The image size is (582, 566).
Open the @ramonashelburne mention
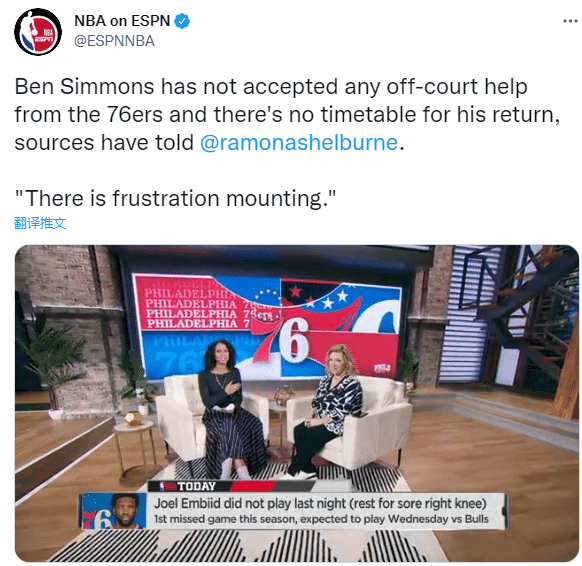coord(299,143)
